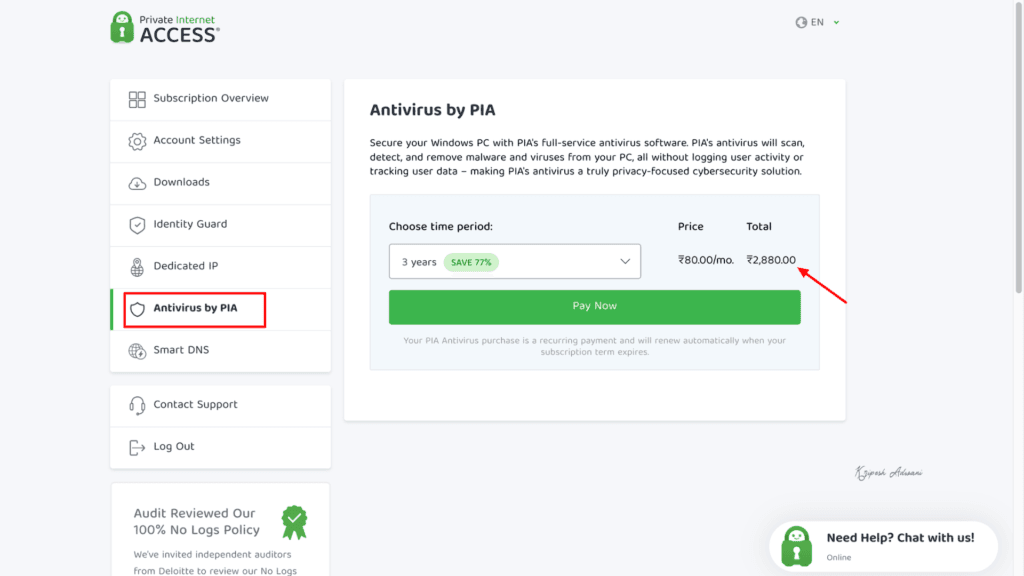Screen dimensions: 1024x576
Task: Click the Price column header
Action: [x=690, y=227]
